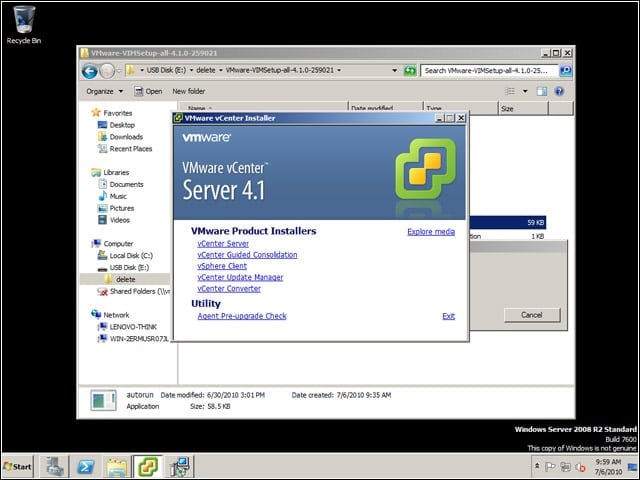Viewport: 640px width, 480px height.
Task: Launch vCenter Guided Consolidation installer
Action: [x=247, y=255]
